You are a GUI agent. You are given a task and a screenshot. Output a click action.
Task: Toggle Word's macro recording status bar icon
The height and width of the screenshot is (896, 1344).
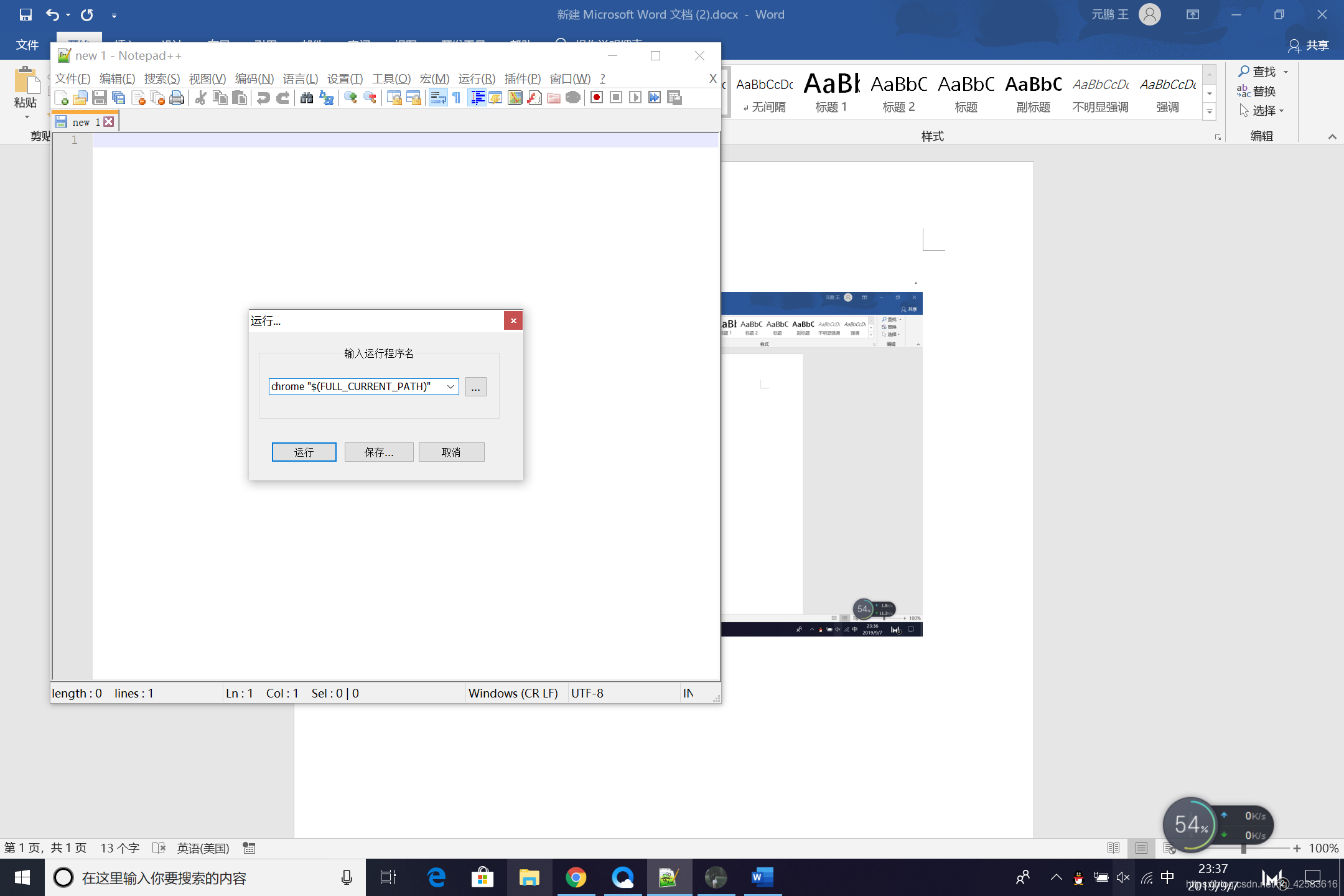pos(249,848)
